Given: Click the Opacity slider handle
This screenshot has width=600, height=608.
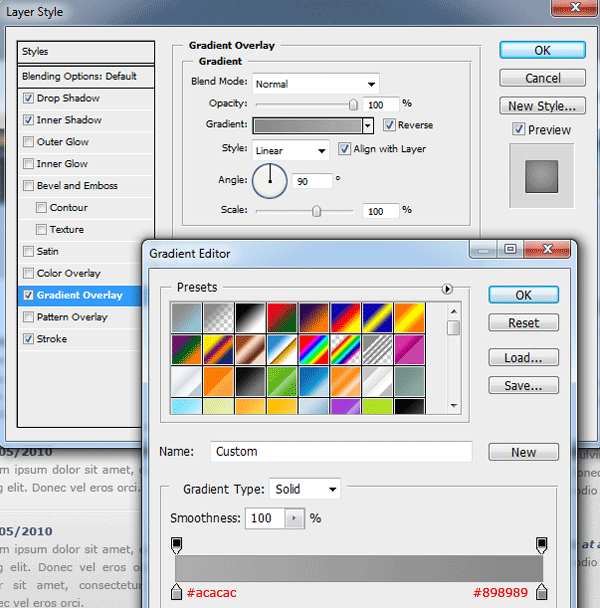Looking at the screenshot, I should (x=353, y=104).
